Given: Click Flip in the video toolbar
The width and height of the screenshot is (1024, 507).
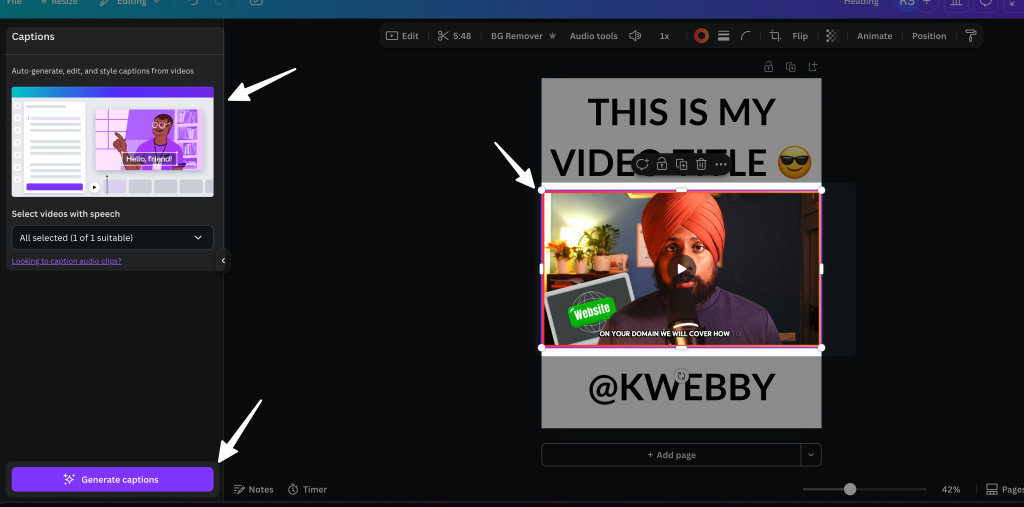Looking at the screenshot, I should click(x=800, y=36).
